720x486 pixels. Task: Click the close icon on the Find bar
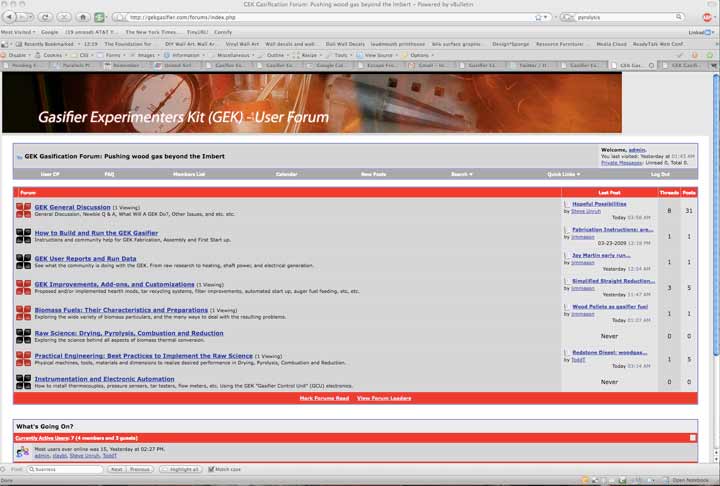(x=3, y=469)
